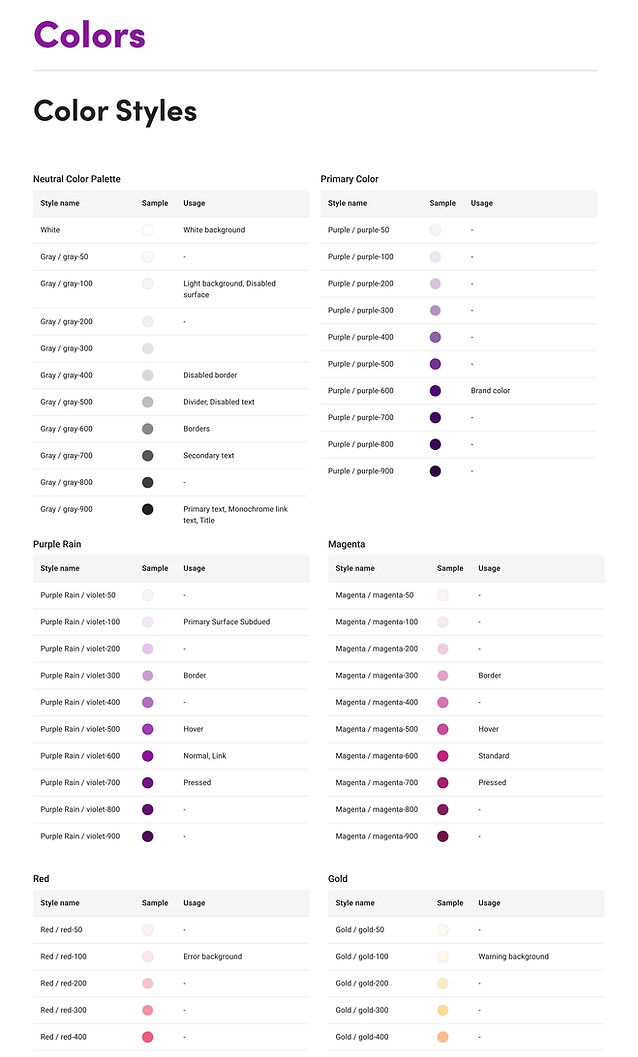Select the Red / red-400 color swatch
638x1057 pixels.
pyautogui.click(x=148, y=1037)
